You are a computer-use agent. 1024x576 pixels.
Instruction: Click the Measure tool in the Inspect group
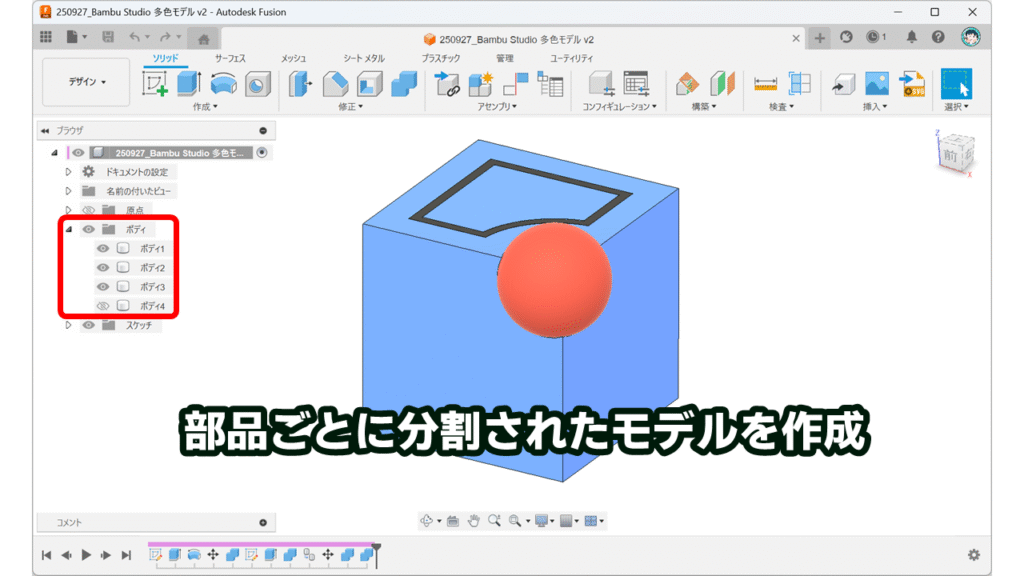coord(766,84)
